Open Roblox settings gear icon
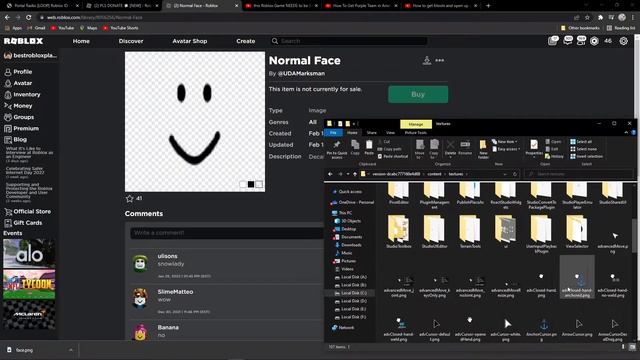Viewport: 640px width, 360px height. coord(623,41)
